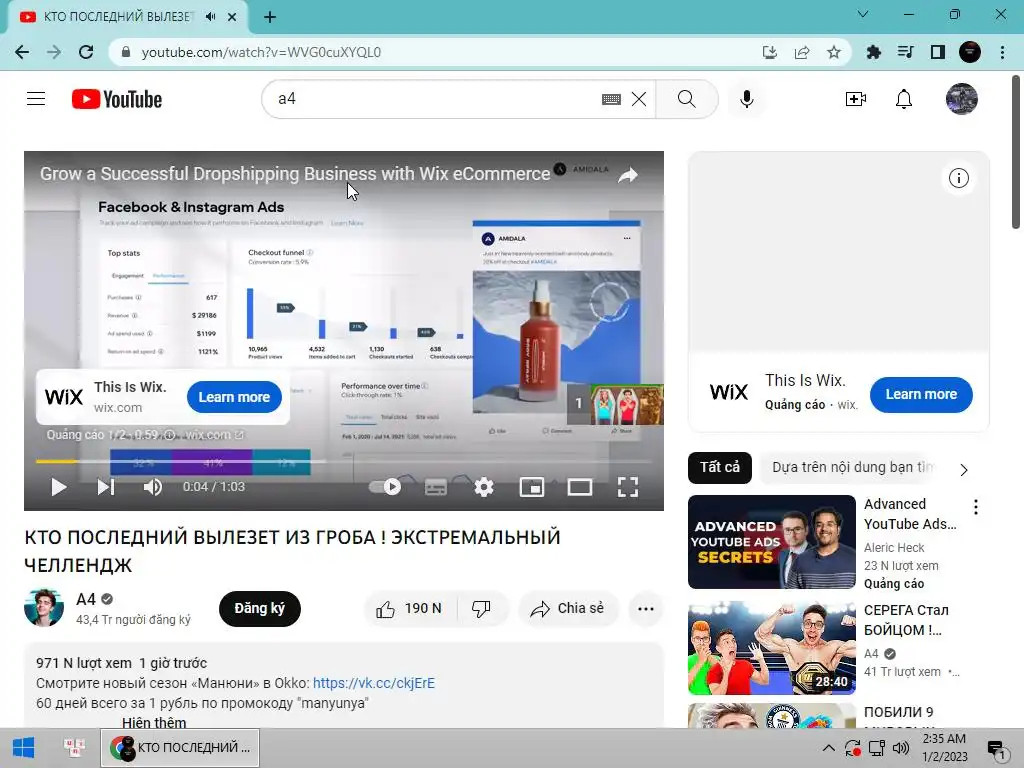Open Chrome three-dot menu

(x=1002, y=52)
